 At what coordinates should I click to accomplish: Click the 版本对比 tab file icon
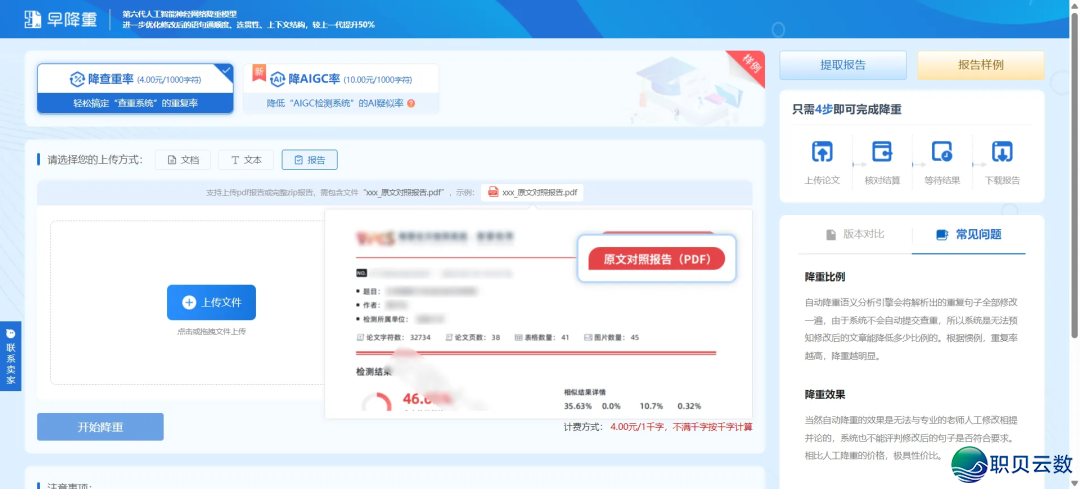point(831,234)
